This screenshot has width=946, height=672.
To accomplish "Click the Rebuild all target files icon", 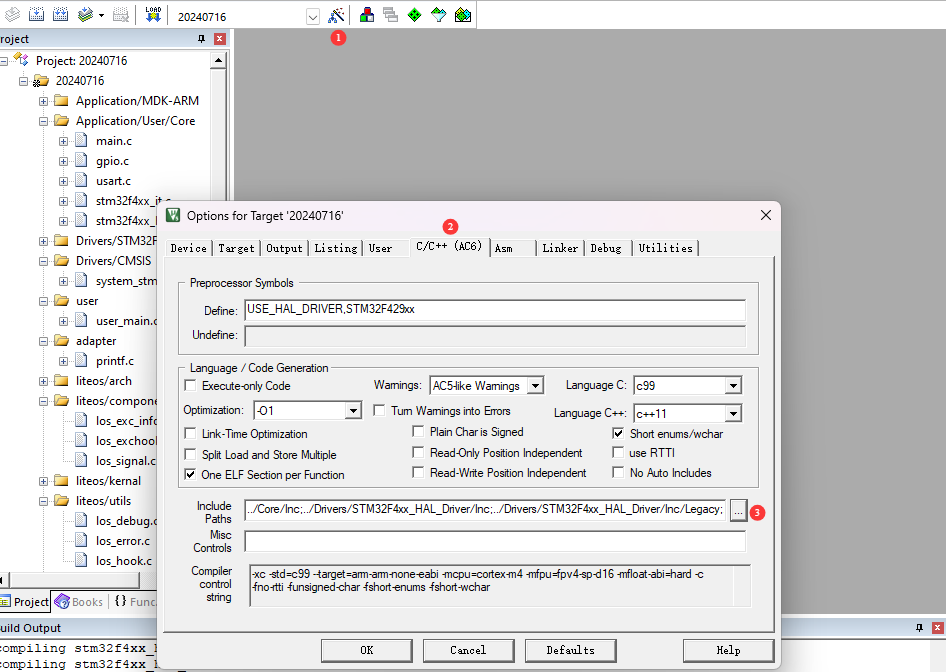I will point(60,15).
